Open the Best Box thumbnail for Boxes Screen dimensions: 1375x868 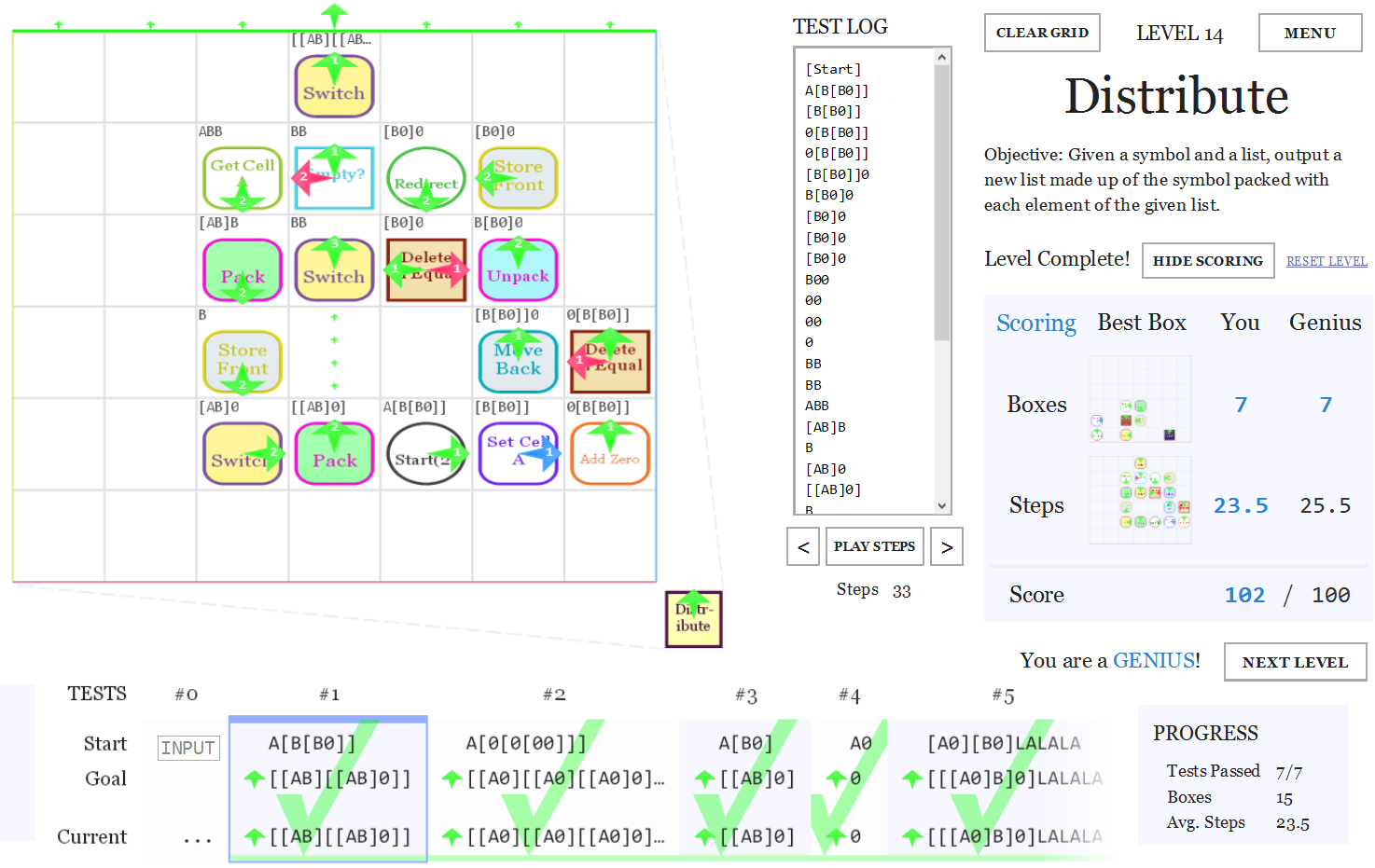click(1141, 399)
